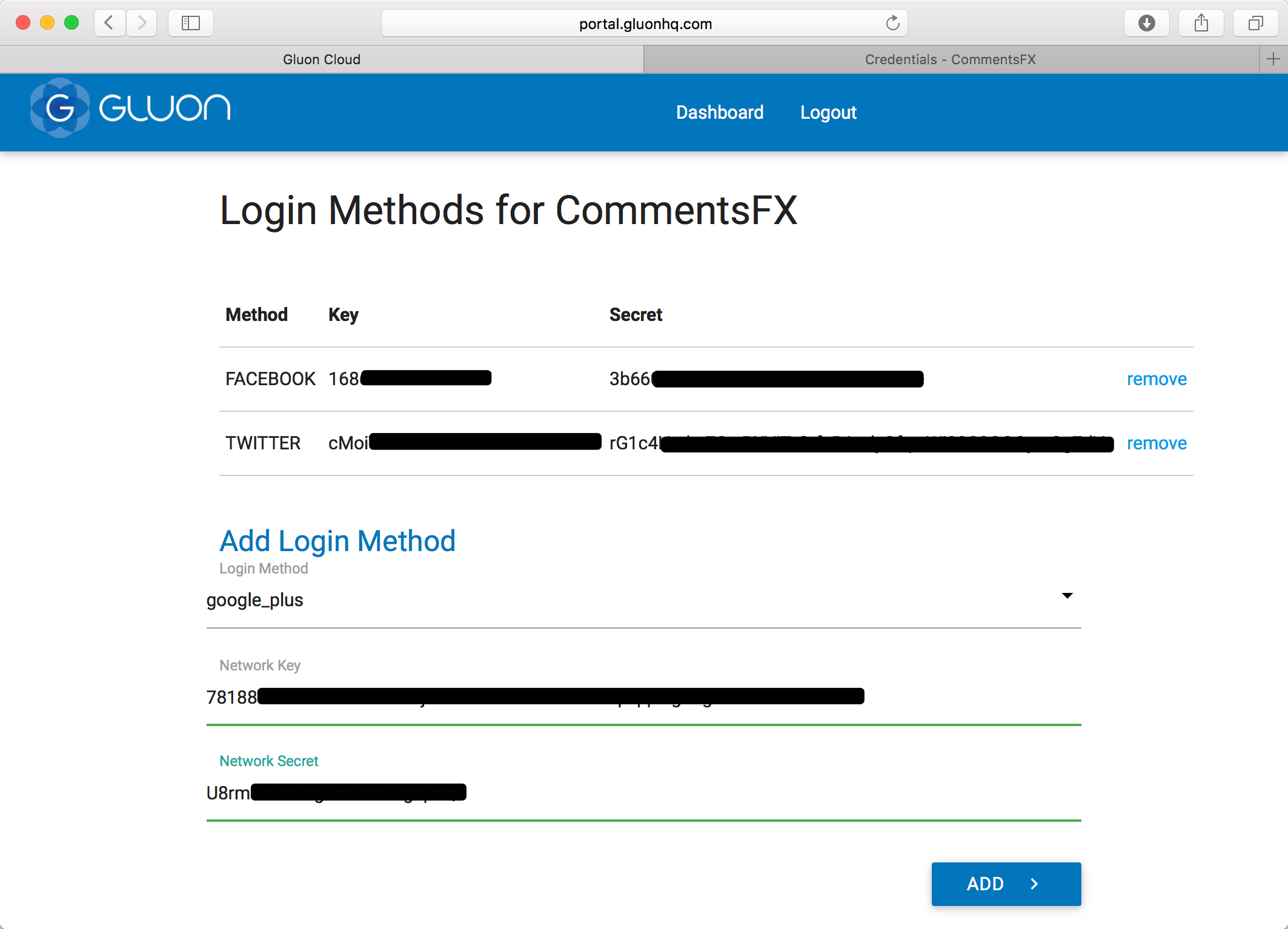
Task: Toggle the Safari sidebar button
Action: 191,23
